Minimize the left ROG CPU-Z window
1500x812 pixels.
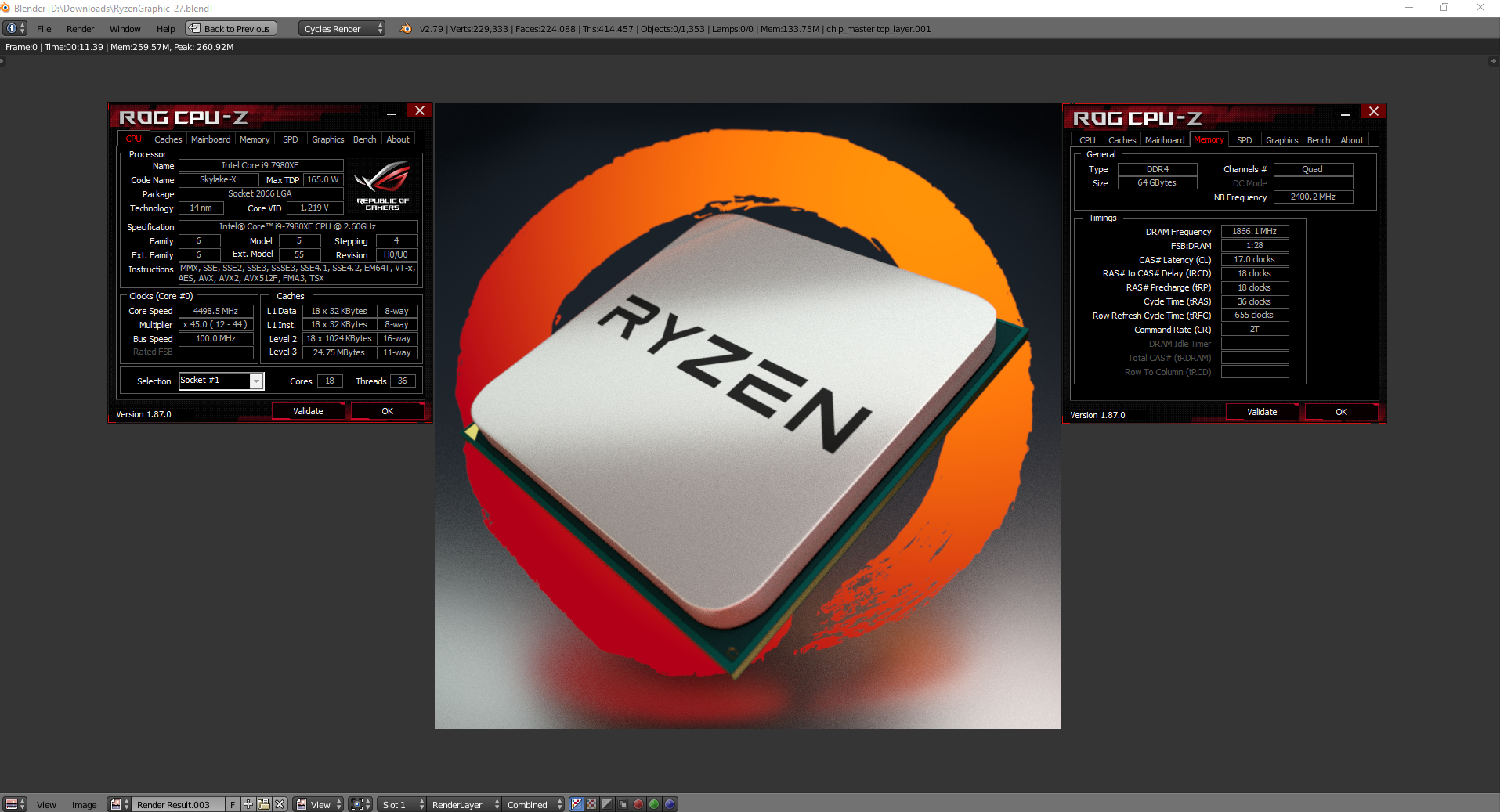coord(392,113)
